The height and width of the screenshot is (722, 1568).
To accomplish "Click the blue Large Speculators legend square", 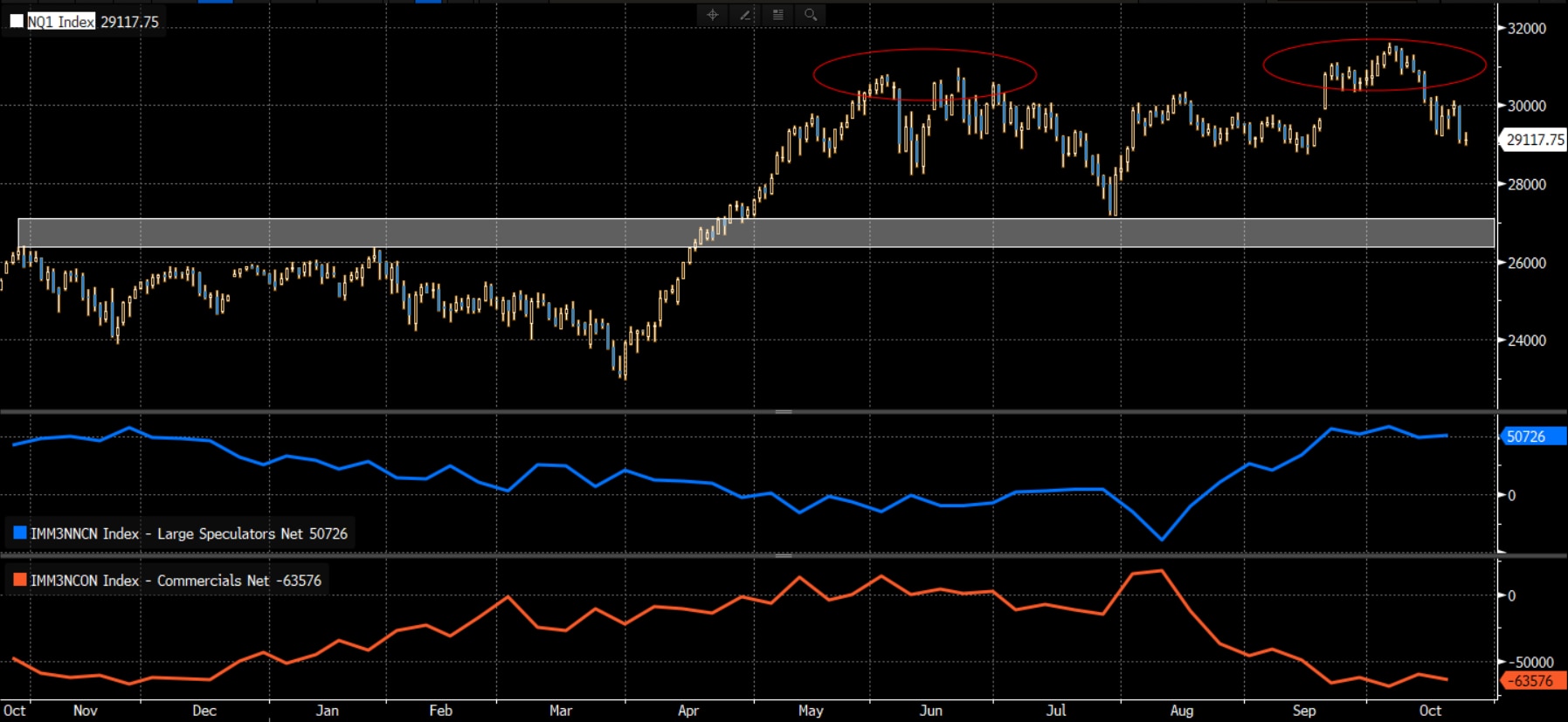I will click(x=20, y=533).
